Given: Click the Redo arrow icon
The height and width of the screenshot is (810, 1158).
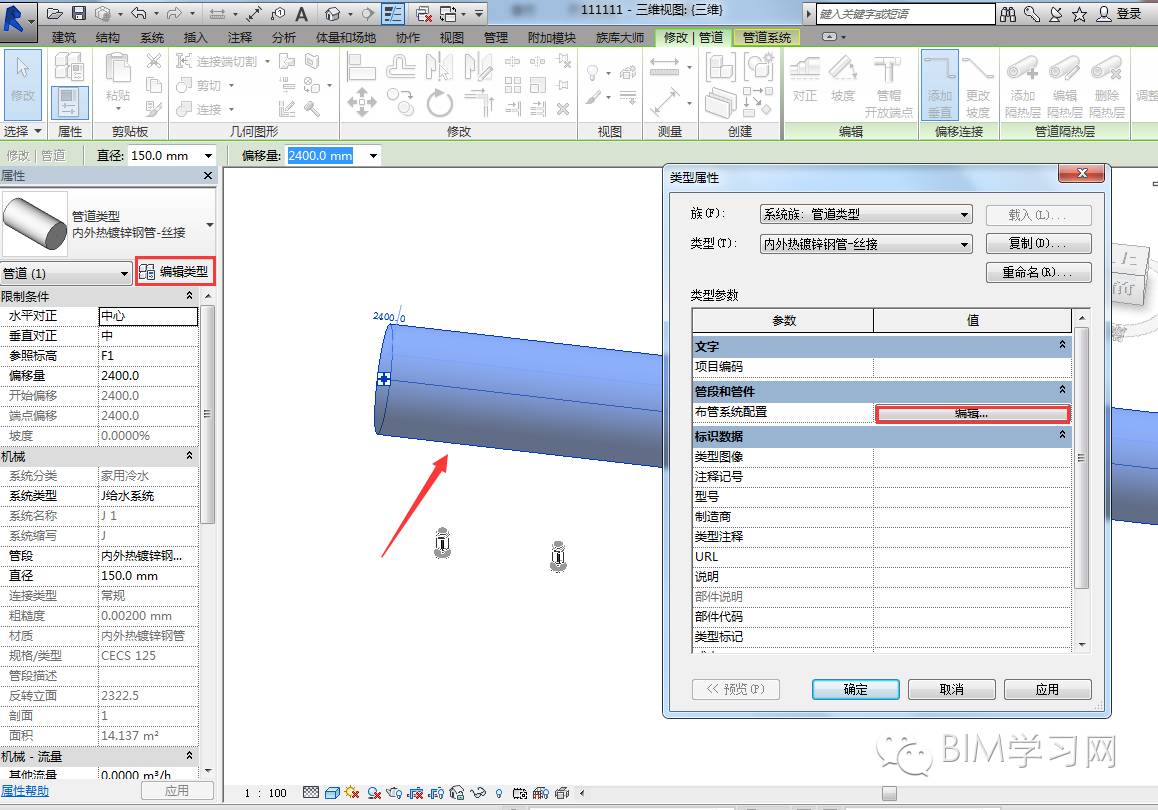Looking at the screenshot, I should [174, 13].
